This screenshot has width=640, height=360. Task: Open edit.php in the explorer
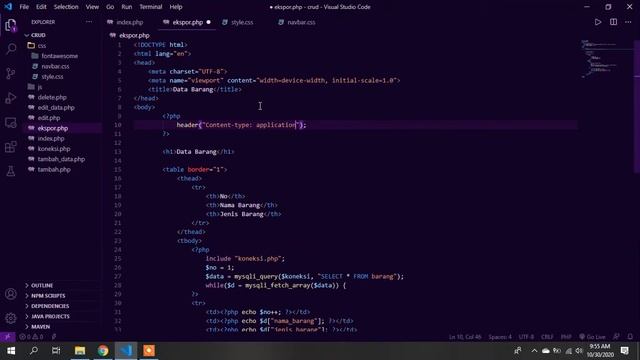pos(49,118)
